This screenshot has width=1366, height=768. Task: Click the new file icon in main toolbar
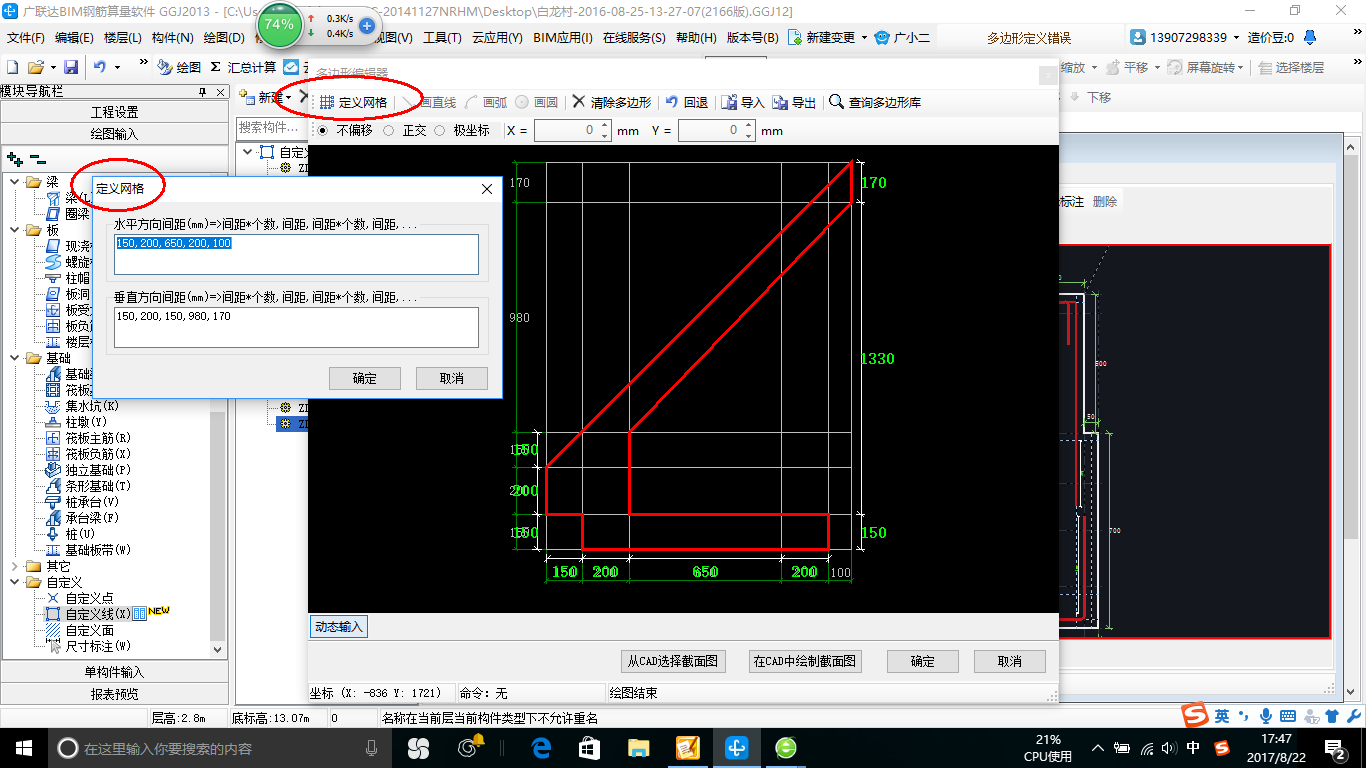[x=12, y=67]
